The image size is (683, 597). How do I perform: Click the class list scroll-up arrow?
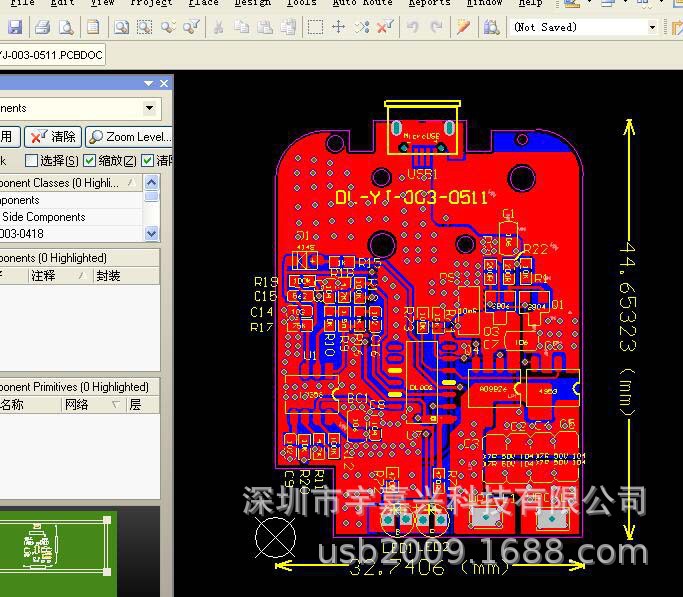(151, 182)
